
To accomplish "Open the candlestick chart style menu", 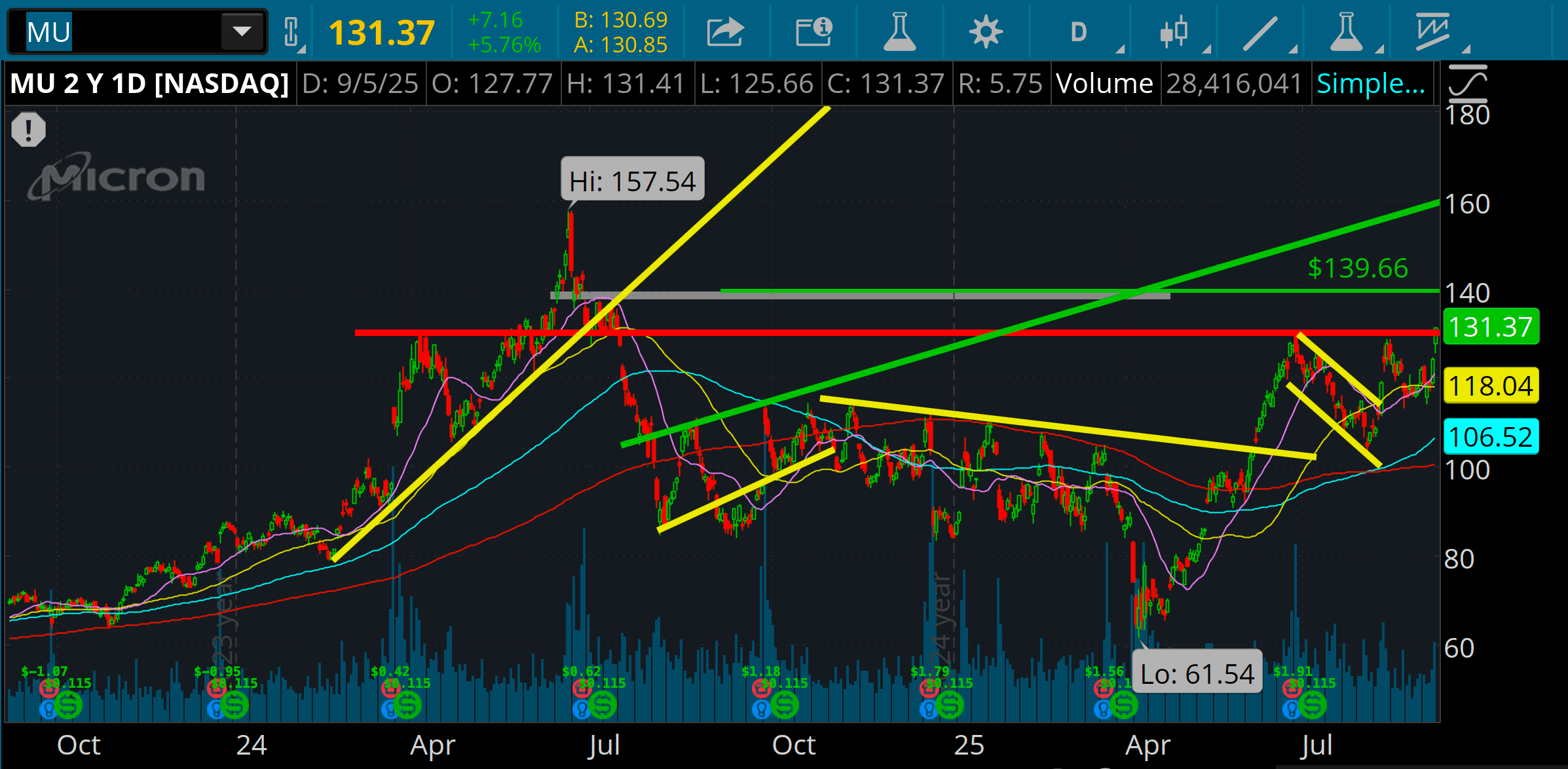I will pyautogui.click(x=1174, y=31).
